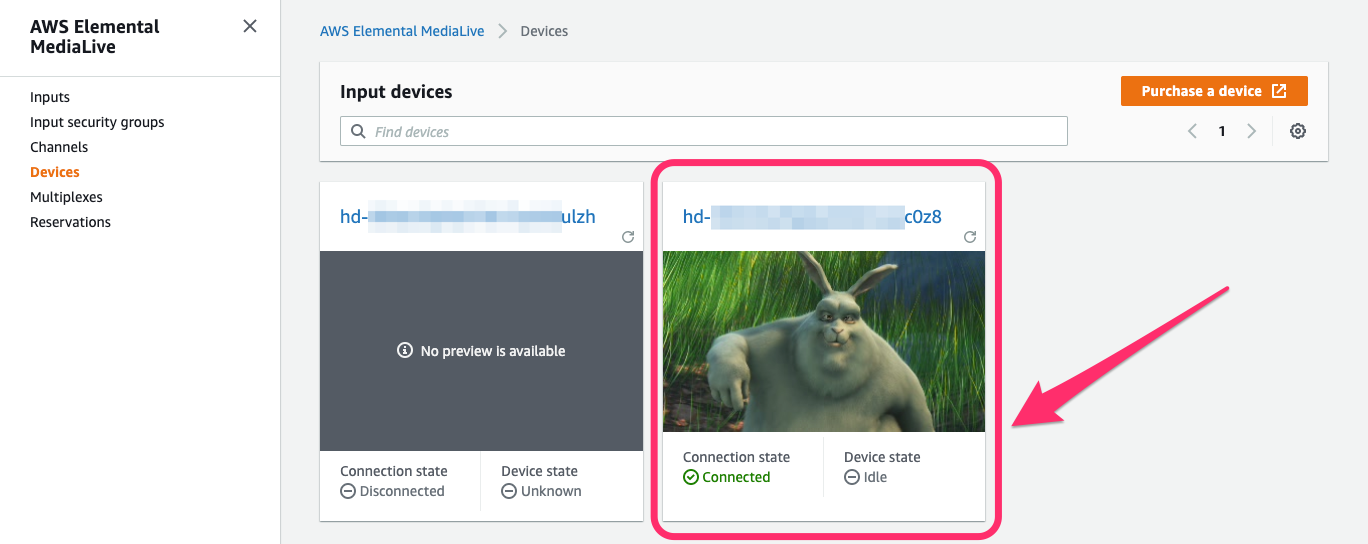Click the Purchase a device button
1368x544 pixels.
point(1213,91)
